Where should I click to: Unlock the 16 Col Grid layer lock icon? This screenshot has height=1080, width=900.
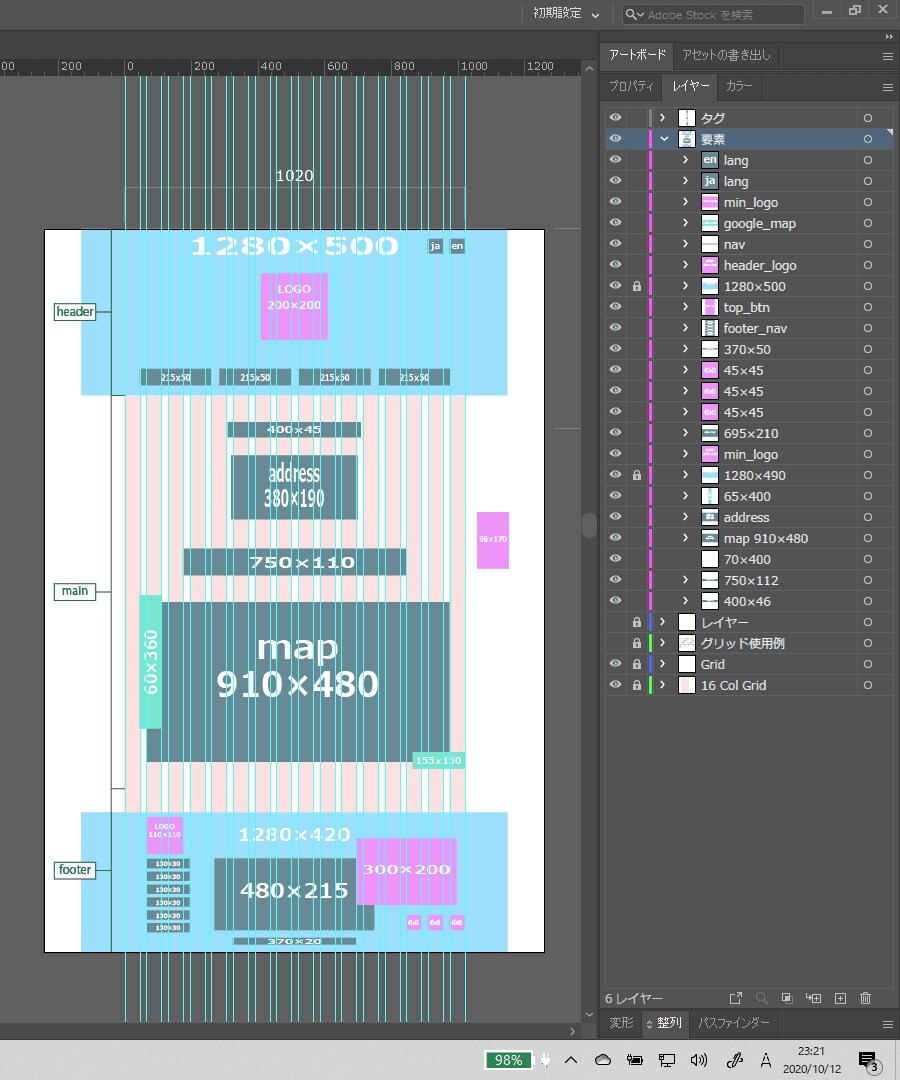tap(637, 685)
